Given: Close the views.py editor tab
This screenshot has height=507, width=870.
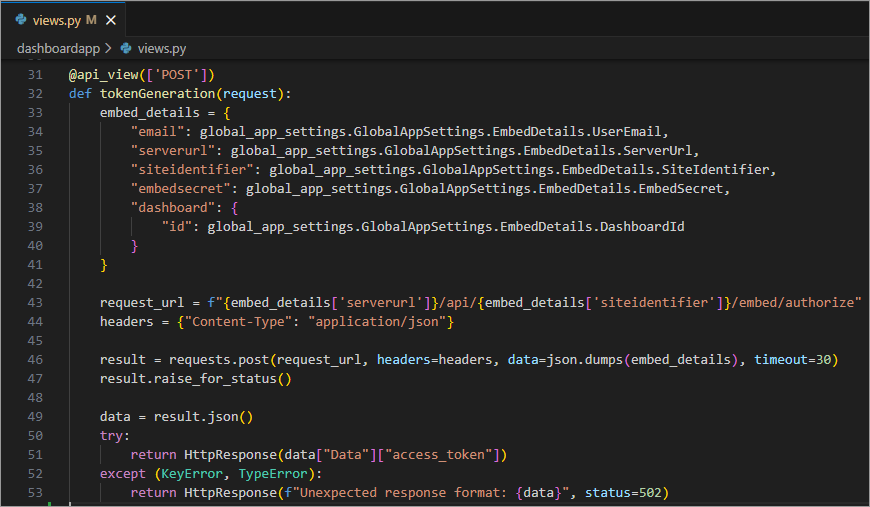Looking at the screenshot, I should 110,20.
